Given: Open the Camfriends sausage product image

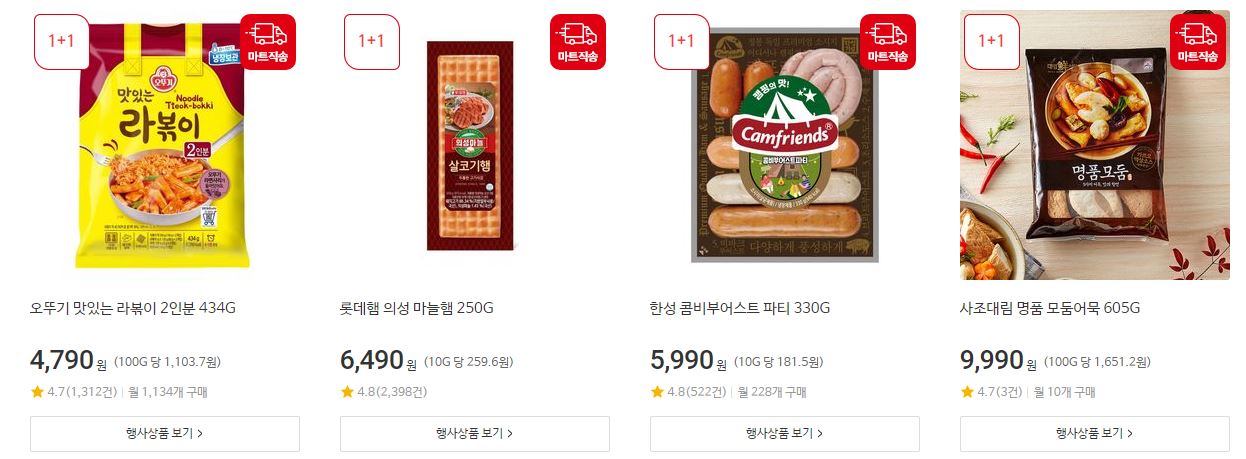Looking at the screenshot, I should pyautogui.click(x=785, y=145).
